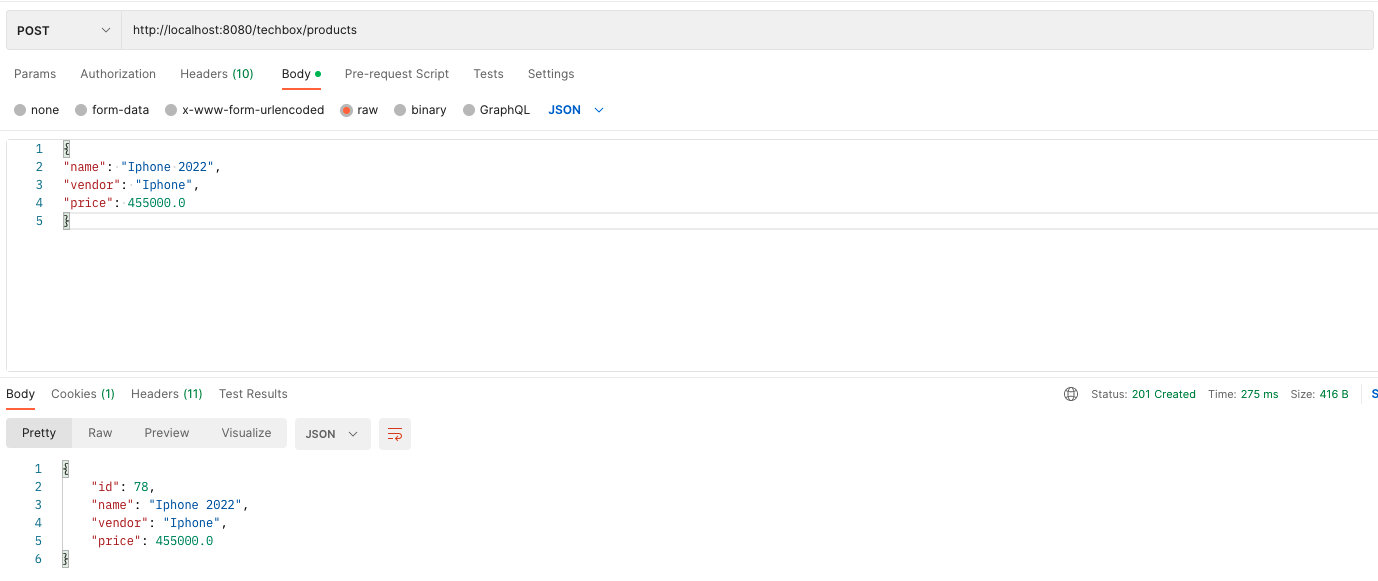The width and height of the screenshot is (1378, 581).
Task: Switch to the Tests tab
Action: [x=488, y=74]
